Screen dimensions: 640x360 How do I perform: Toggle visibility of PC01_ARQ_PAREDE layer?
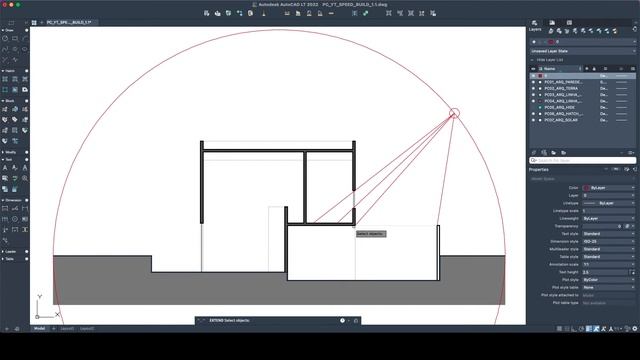(x=533, y=82)
